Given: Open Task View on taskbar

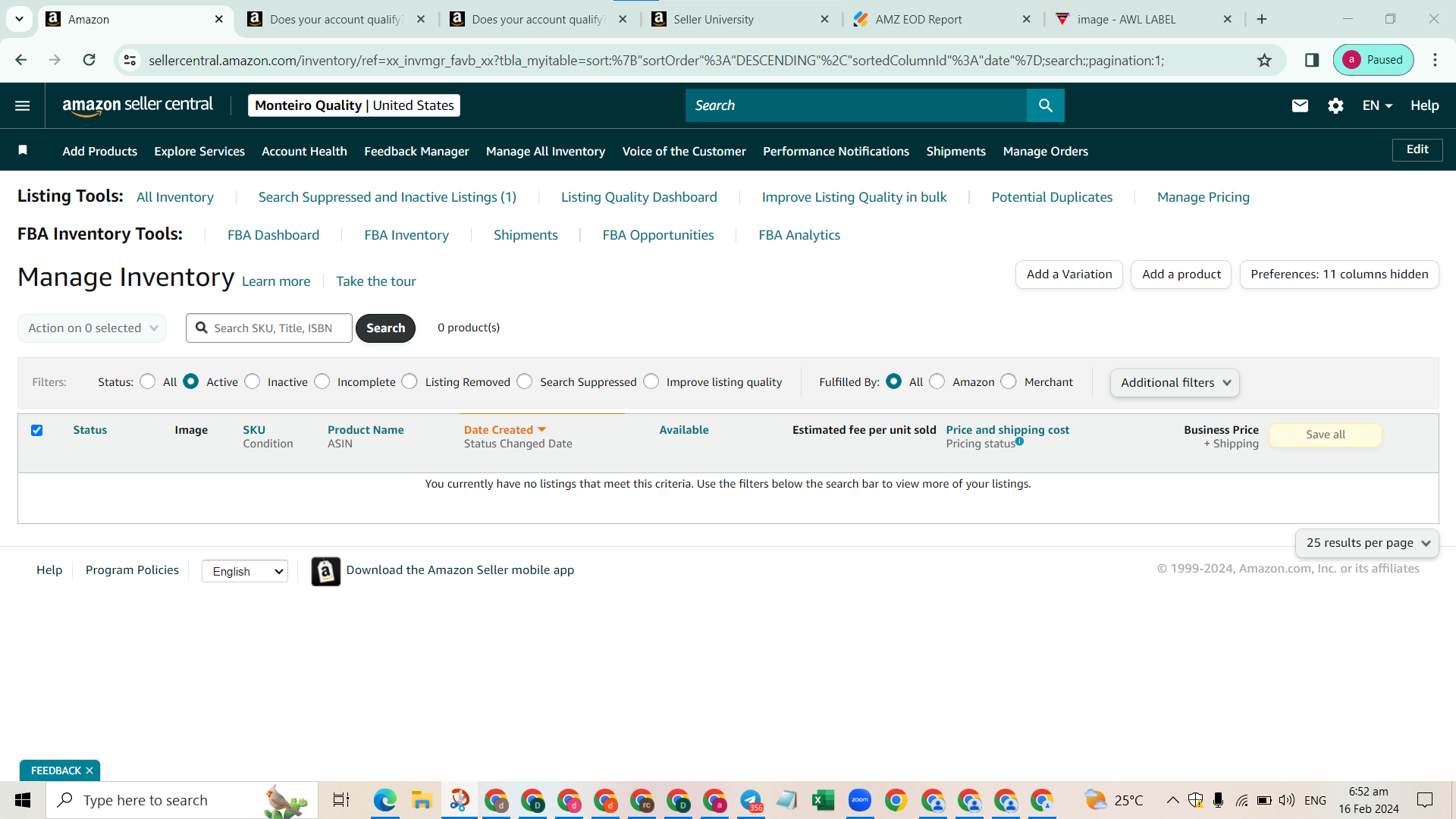Looking at the screenshot, I should (341, 800).
